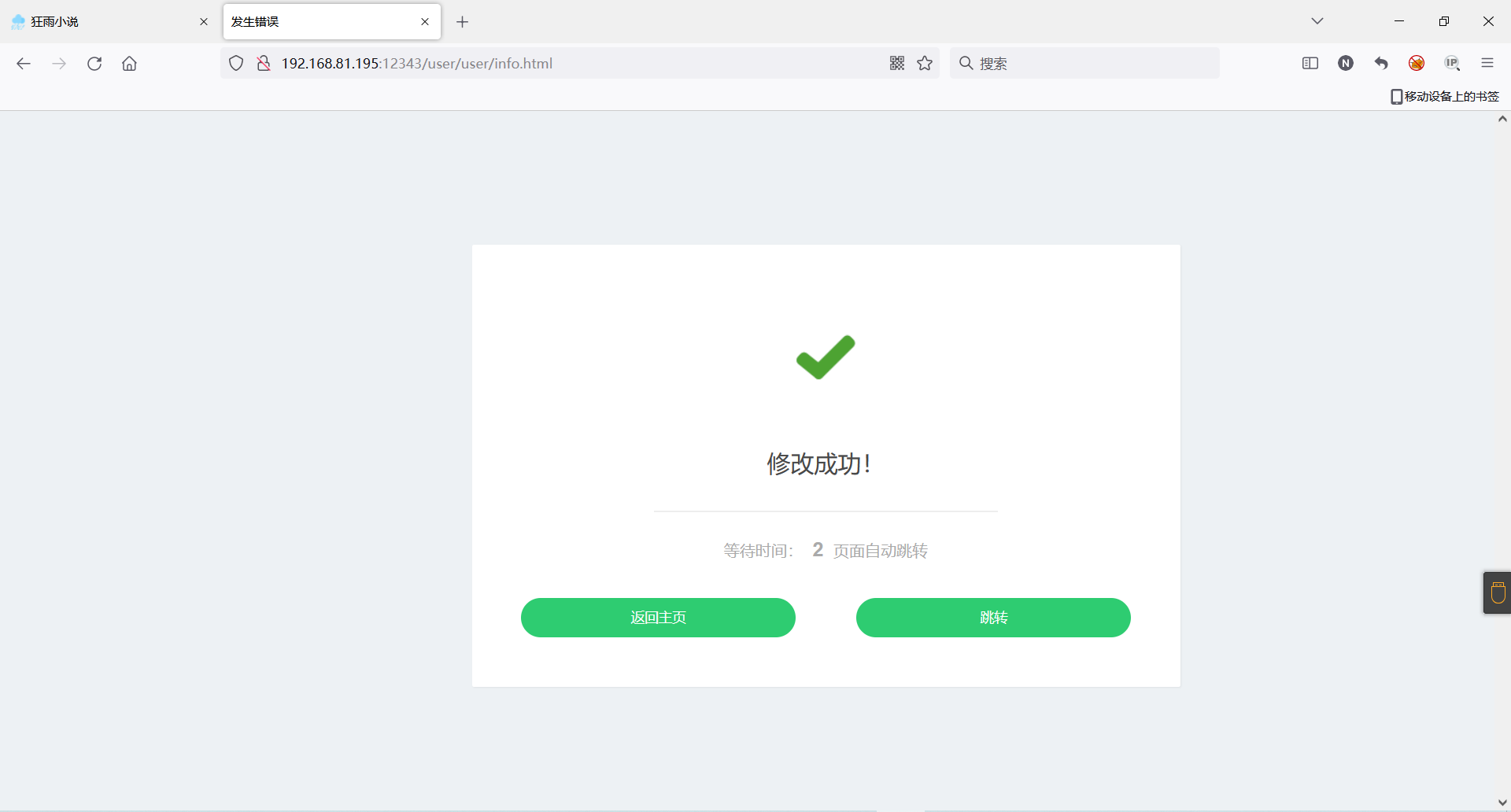Viewport: 1511px width, 812px height.
Task: Click the magnifier icon in search box
Action: pos(966,63)
